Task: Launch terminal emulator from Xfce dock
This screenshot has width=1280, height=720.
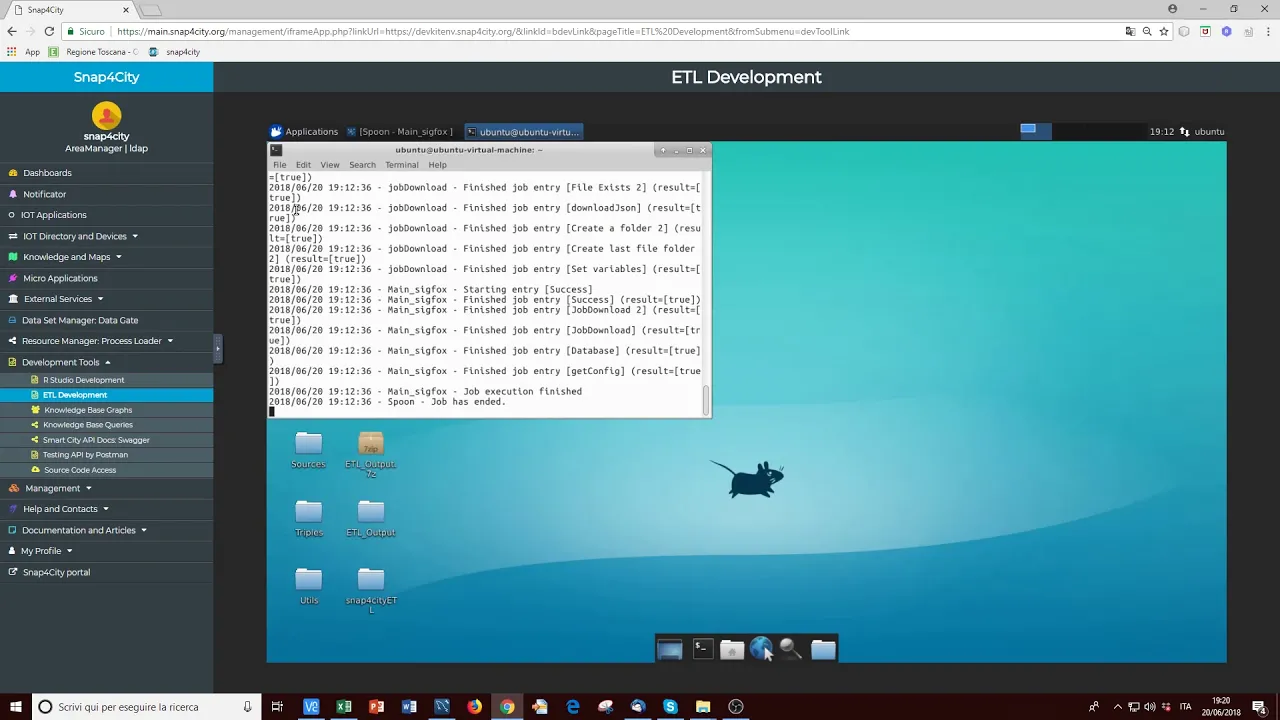Action: click(702, 650)
